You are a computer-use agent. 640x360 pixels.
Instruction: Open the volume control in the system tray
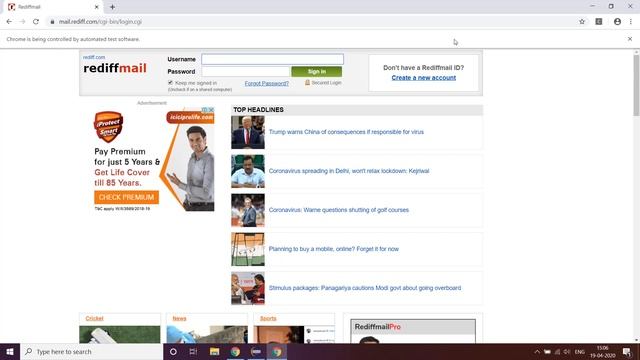click(x=567, y=352)
